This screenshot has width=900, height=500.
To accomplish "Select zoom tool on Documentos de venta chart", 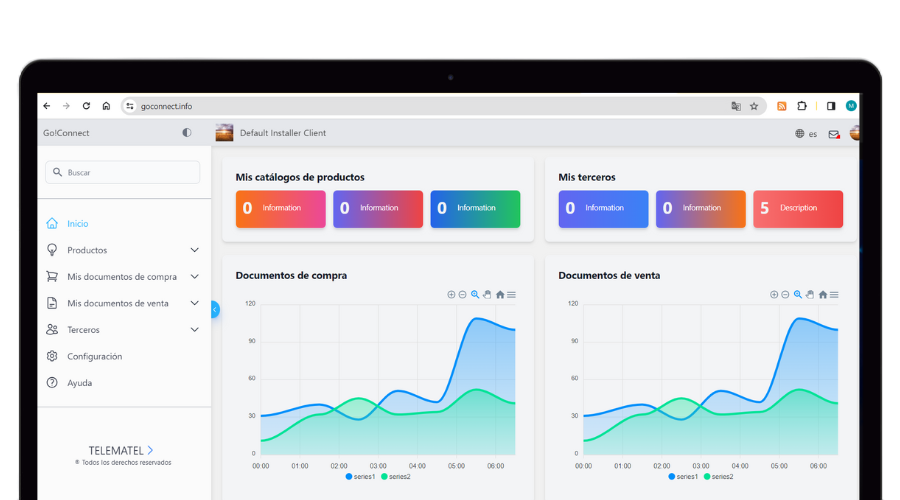I will tap(798, 294).
